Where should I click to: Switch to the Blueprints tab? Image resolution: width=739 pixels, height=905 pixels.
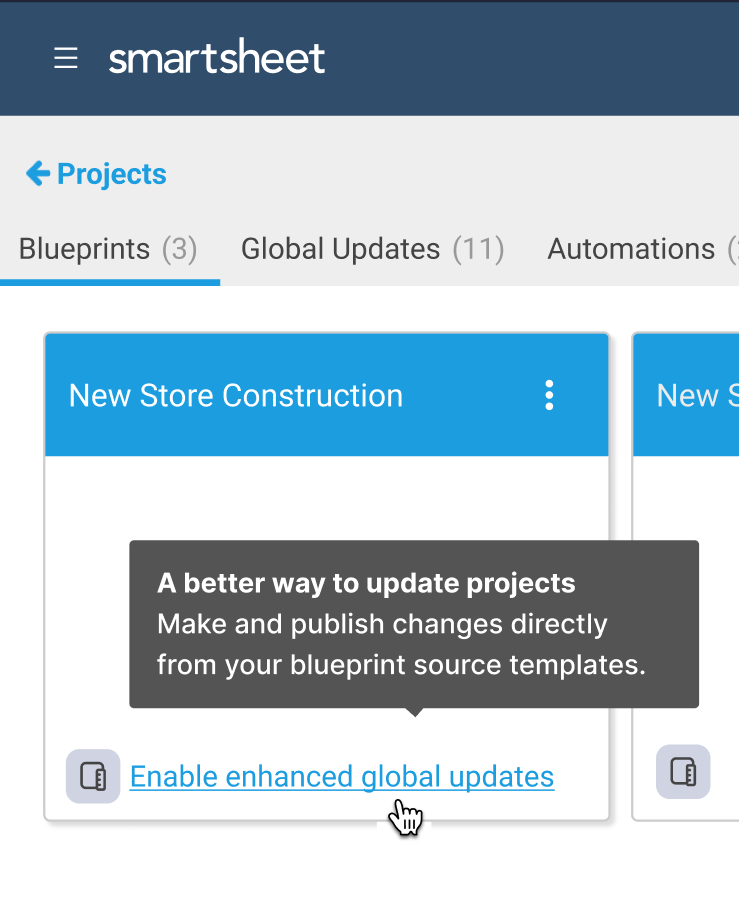tap(84, 249)
